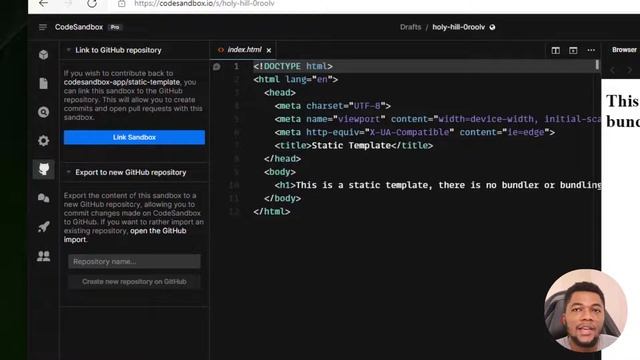Viewport: 640px width, 360px height.
Task: Click Create new repository on GitHub button
Action: [134, 282]
